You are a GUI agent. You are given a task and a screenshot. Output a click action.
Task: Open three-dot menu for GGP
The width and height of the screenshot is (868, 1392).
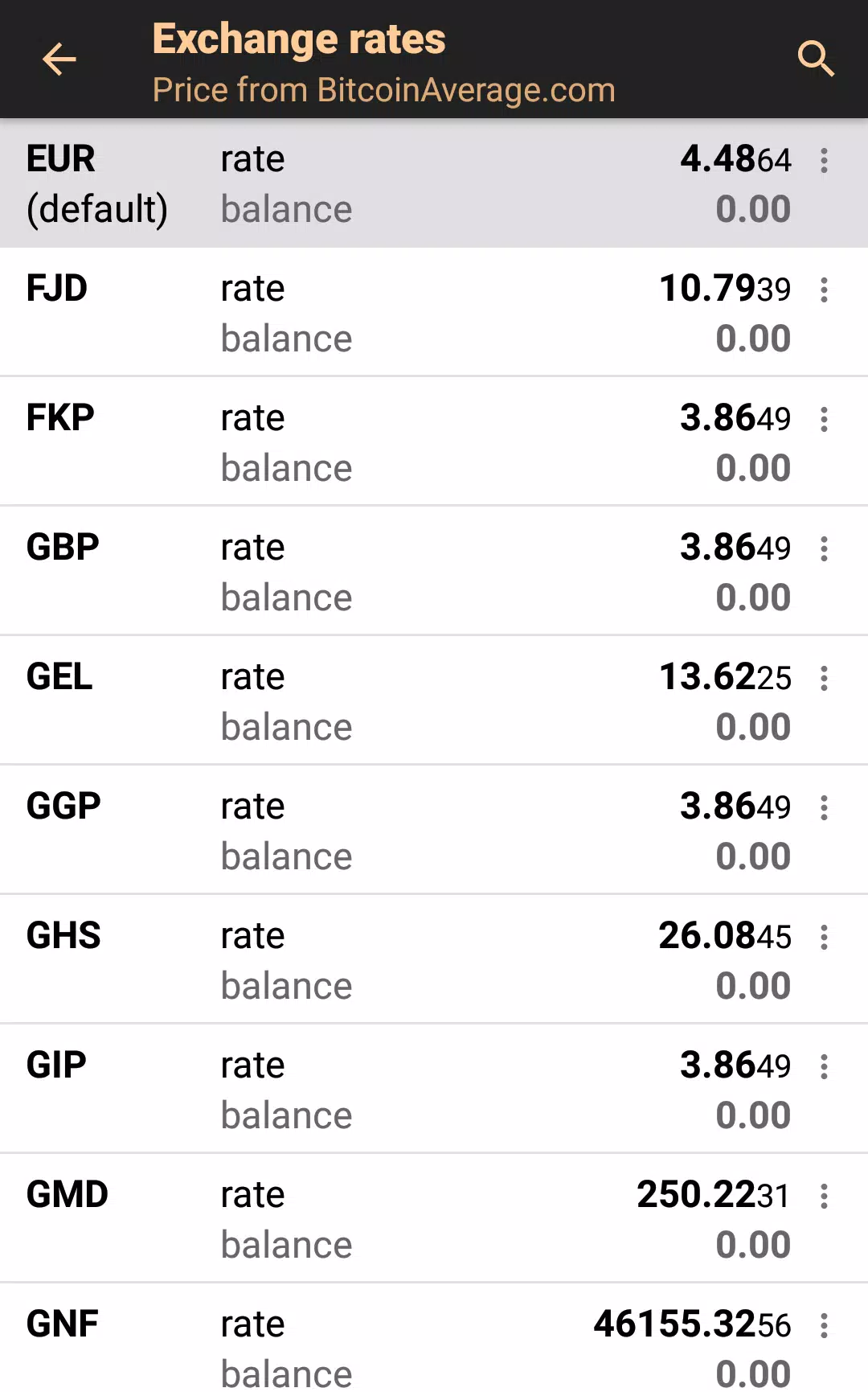coord(824,808)
